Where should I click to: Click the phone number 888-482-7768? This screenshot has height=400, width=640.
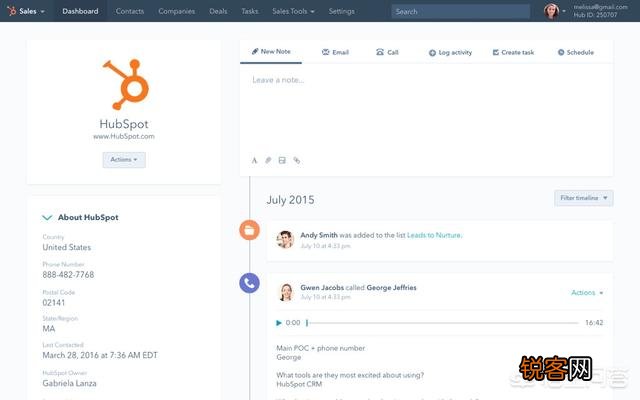pyautogui.click(x=68, y=275)
